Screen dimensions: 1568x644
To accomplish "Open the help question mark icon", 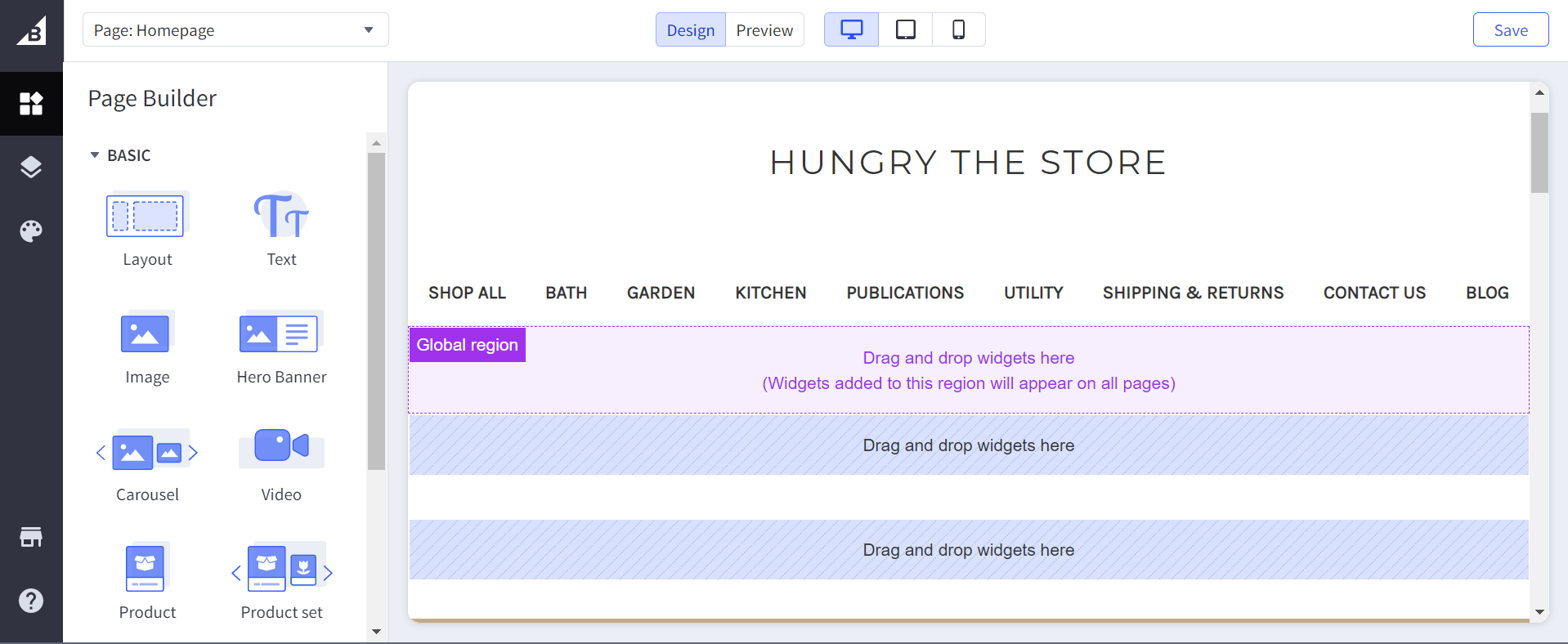I will 31,601.
